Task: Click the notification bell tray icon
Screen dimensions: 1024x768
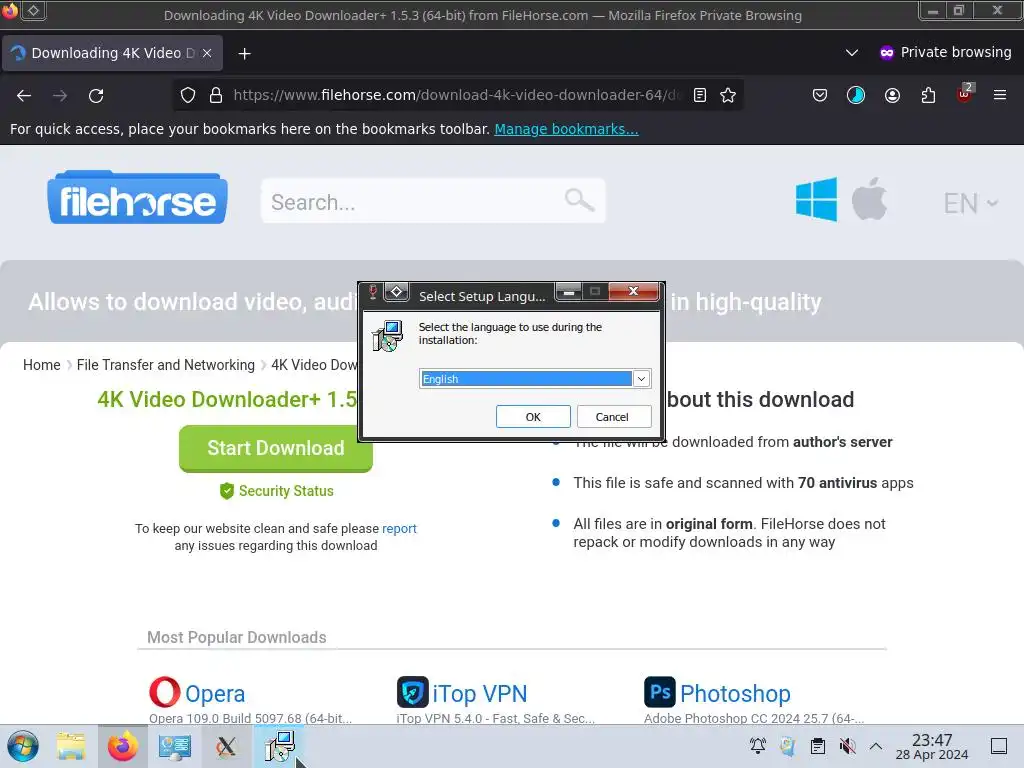Action: click(758, 746)
